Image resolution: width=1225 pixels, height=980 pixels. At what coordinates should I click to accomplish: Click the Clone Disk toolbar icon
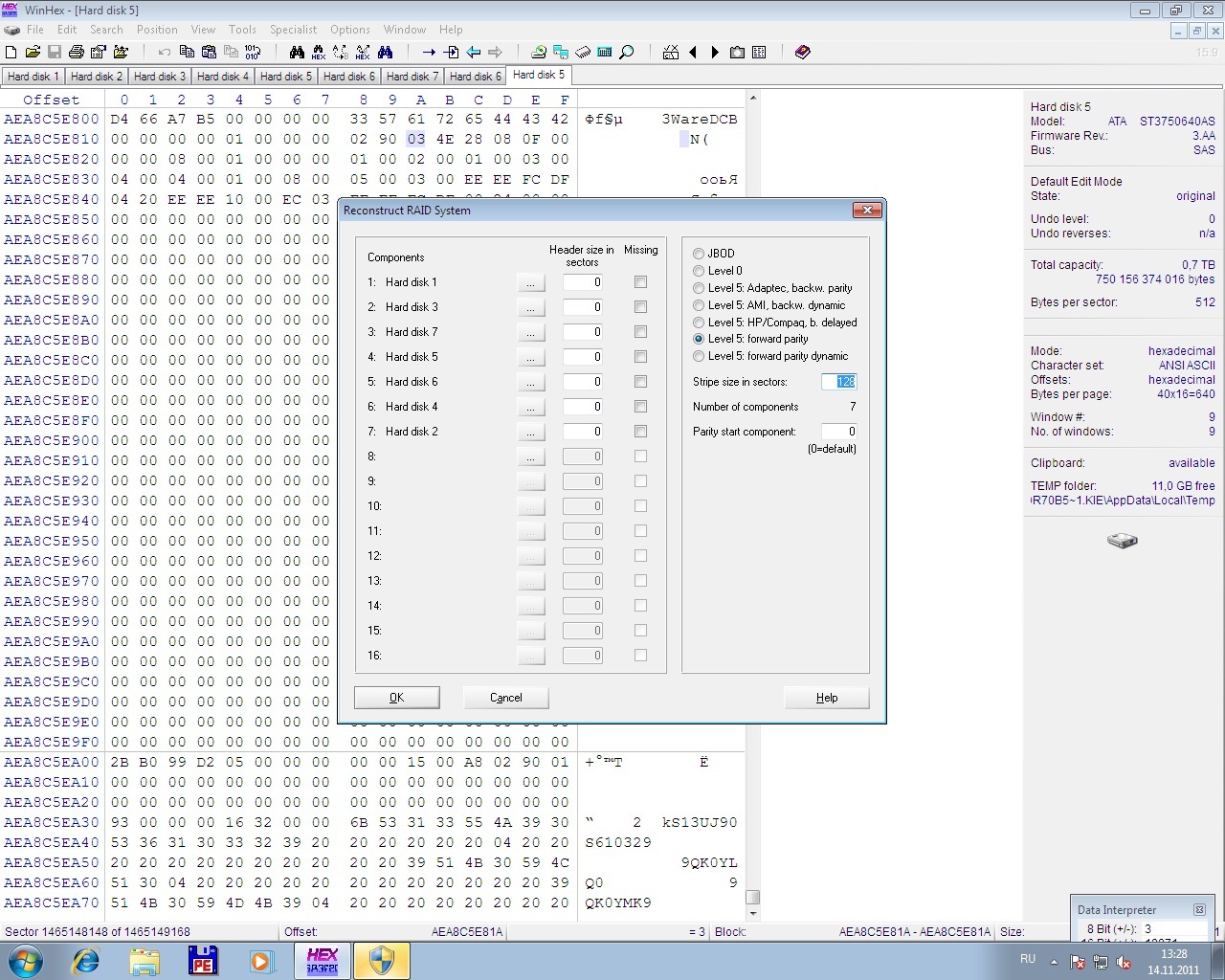[561, 52]
